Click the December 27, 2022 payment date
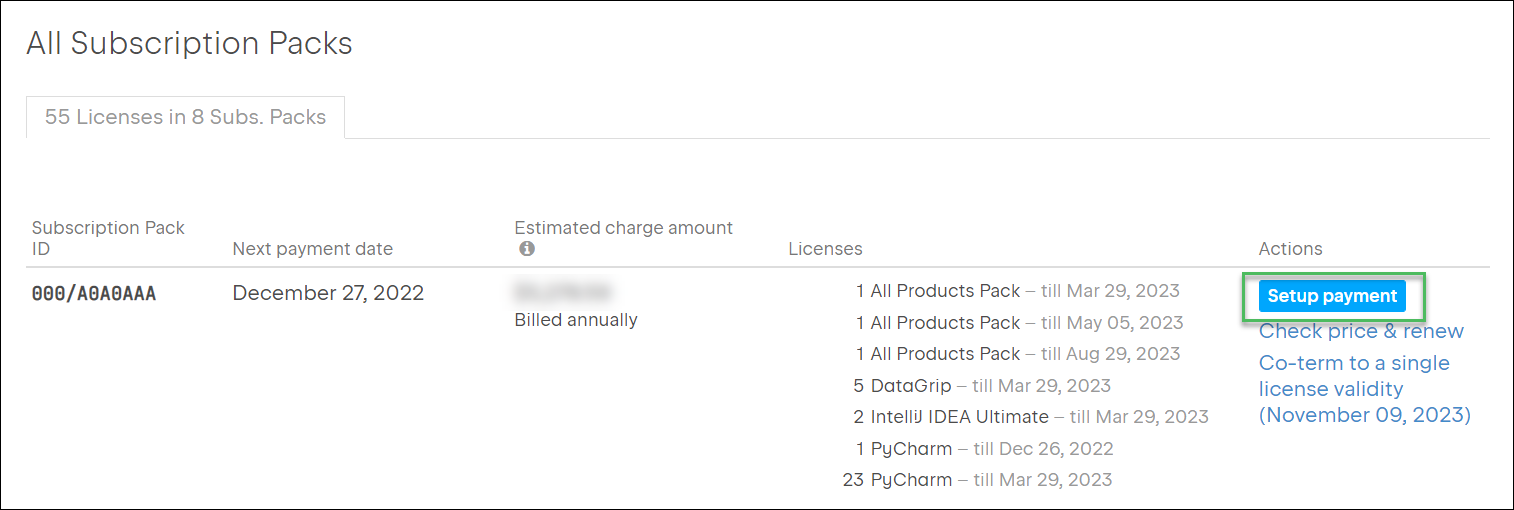The image size is (1514, 510). (328, 293)
